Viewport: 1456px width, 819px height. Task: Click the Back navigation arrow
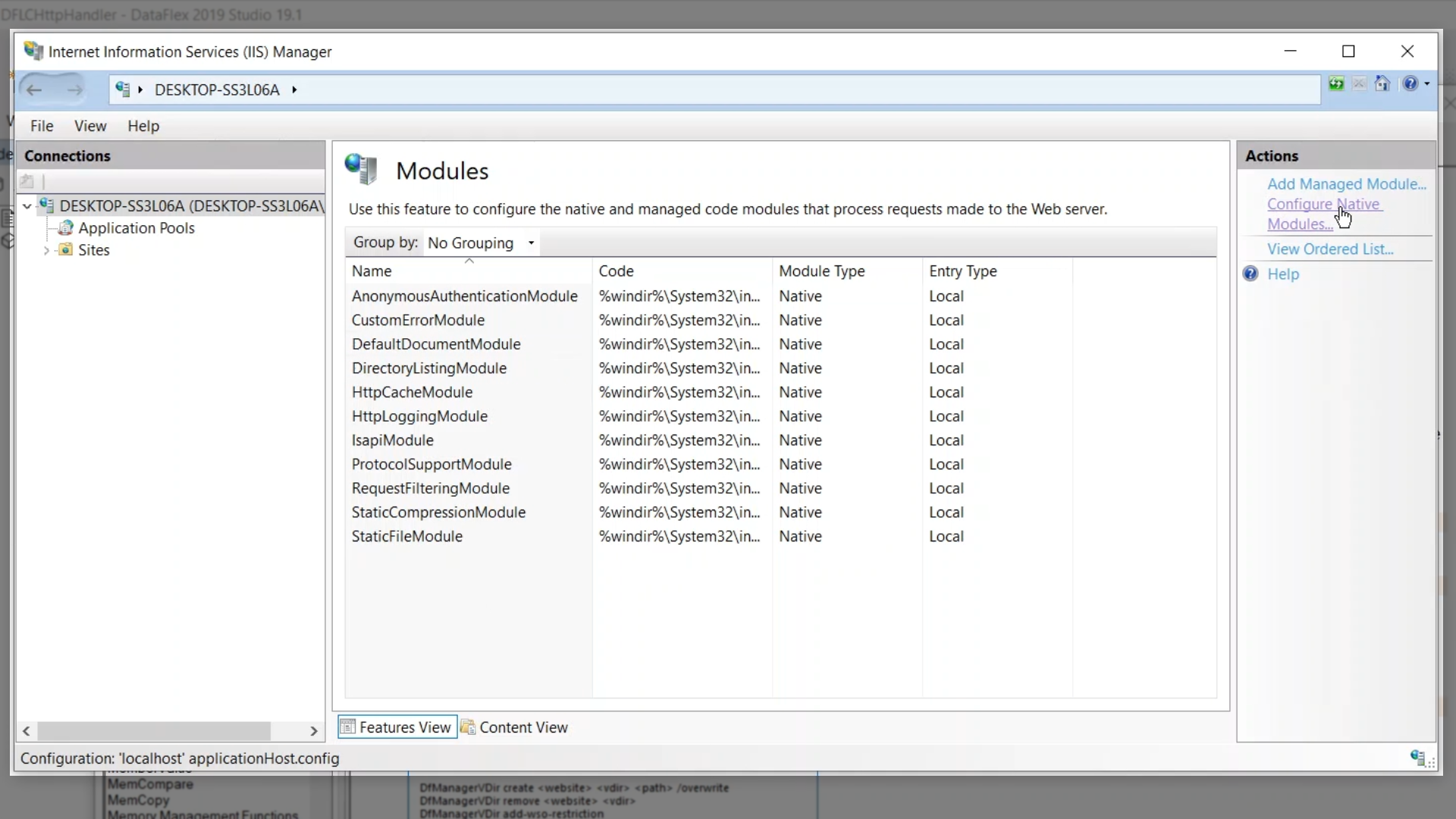(34, 90)
